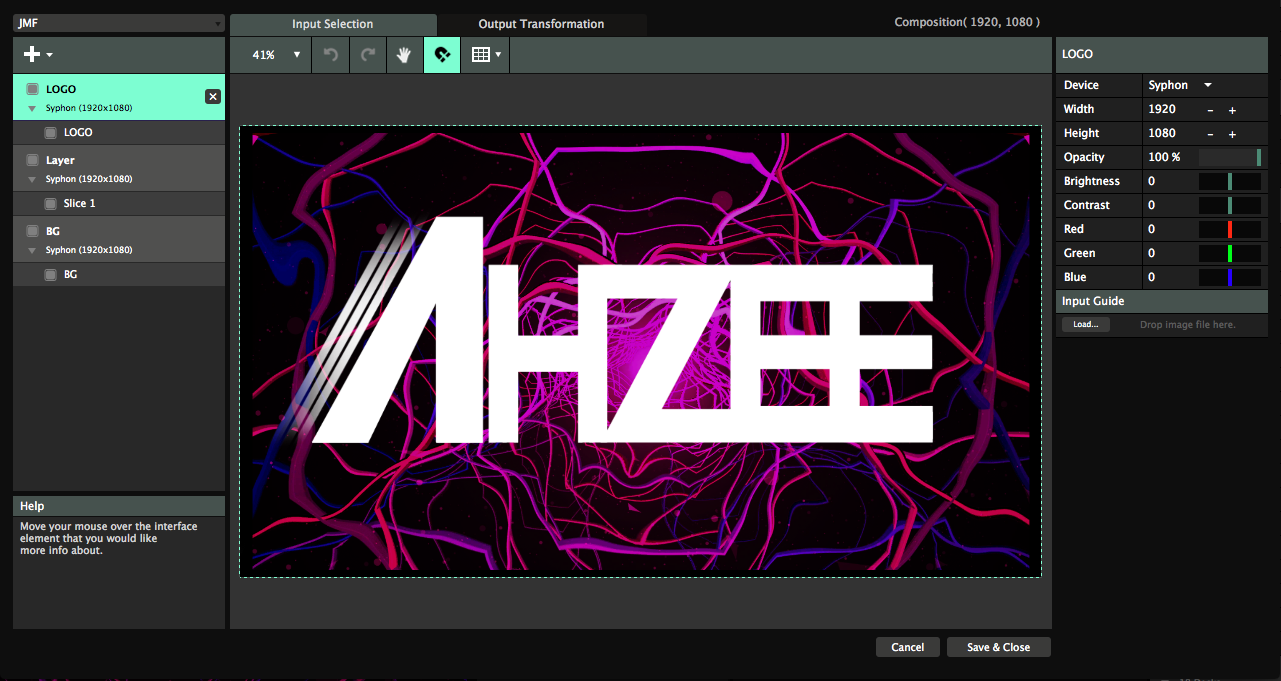Toggle the BG slice checkbox
The height and width of the screenshot is (681, 1281).
pos(50,274)
